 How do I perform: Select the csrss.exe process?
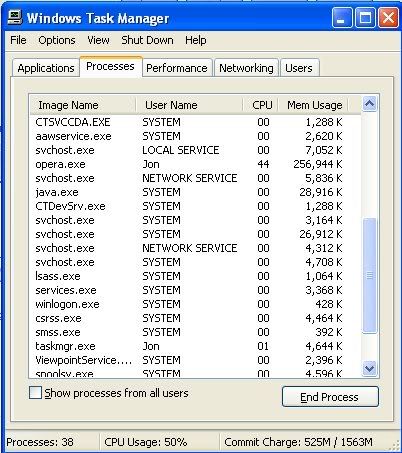coord(195,318)
